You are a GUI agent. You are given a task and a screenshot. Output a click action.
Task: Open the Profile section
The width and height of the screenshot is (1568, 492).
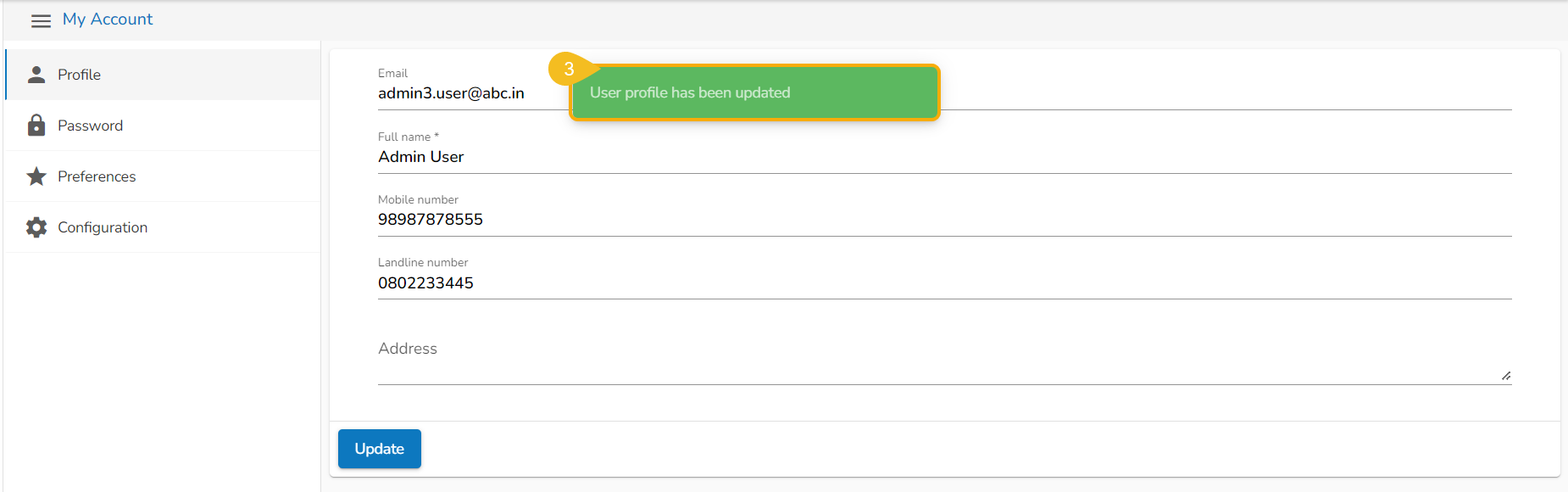[x=80, y=75]
